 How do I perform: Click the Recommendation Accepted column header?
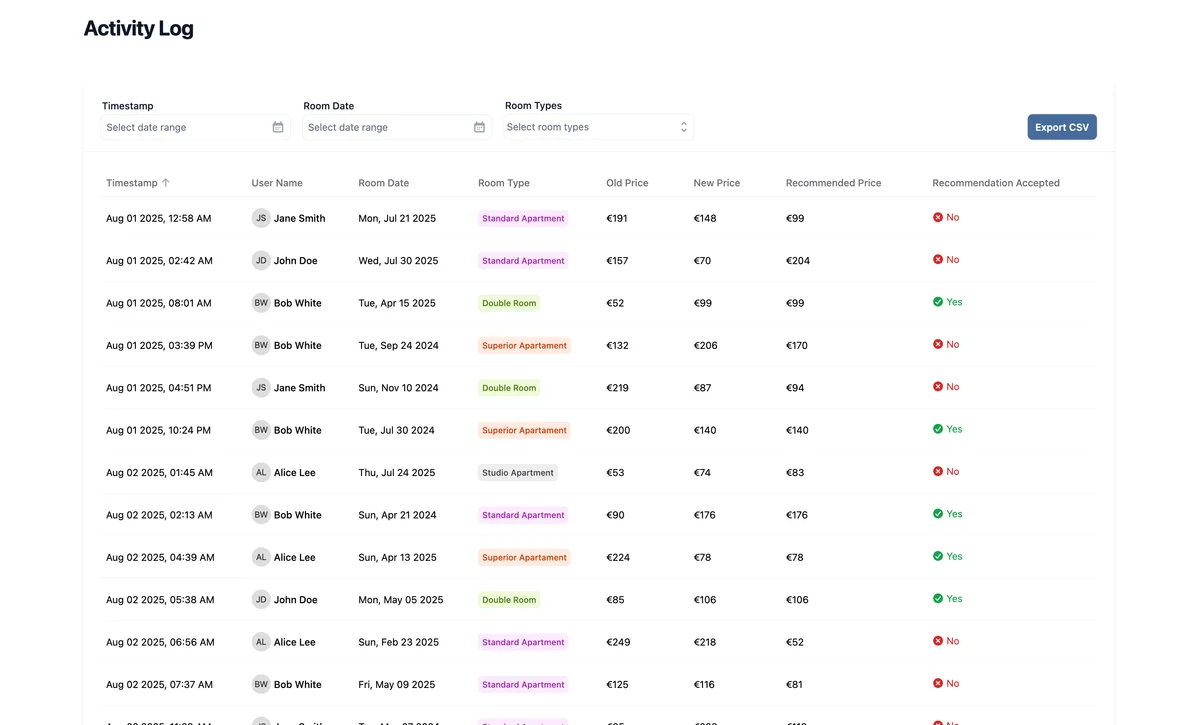coord(995,183)
